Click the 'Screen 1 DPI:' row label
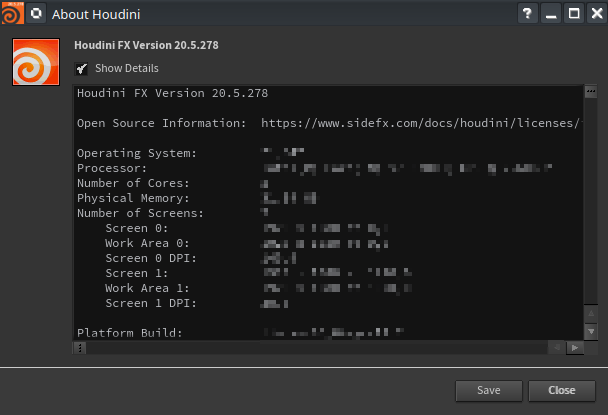This screenshot has width=608, height=415. [x=151, y=303]
